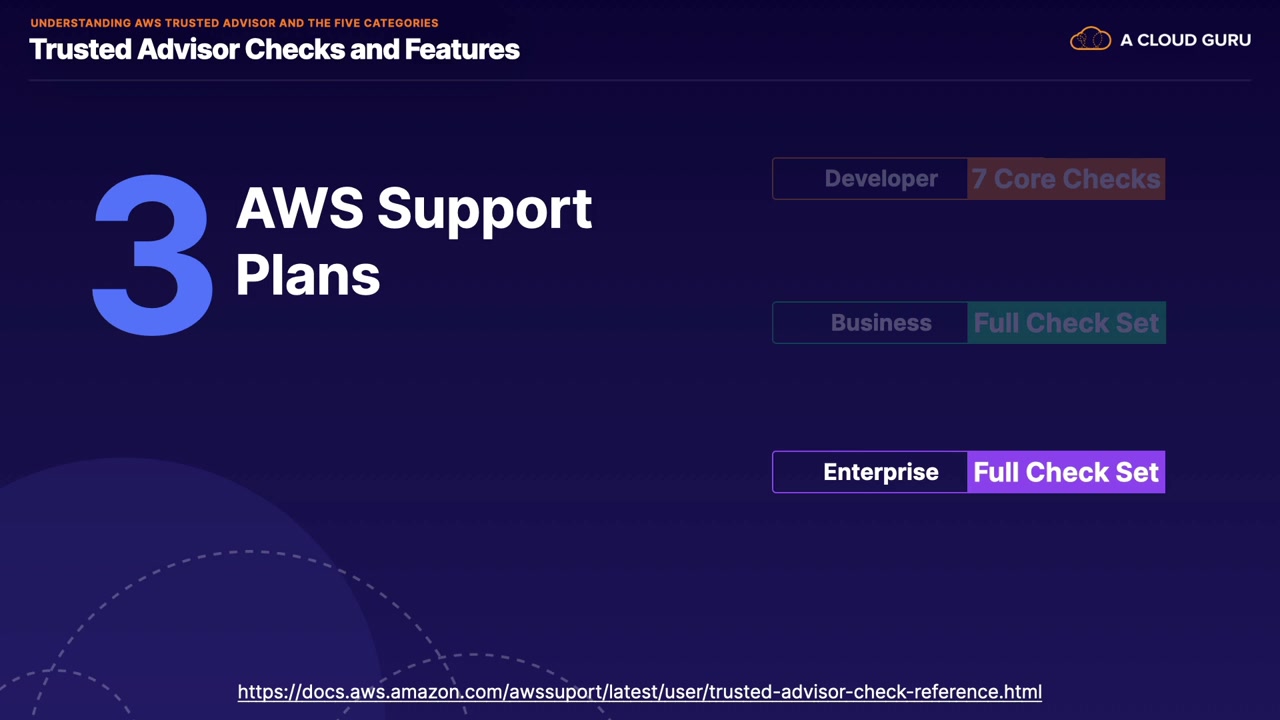1280x720 pixels.
Task: Click the slide title Trusted Advisor Checks and Features
Action: (274, 49)
